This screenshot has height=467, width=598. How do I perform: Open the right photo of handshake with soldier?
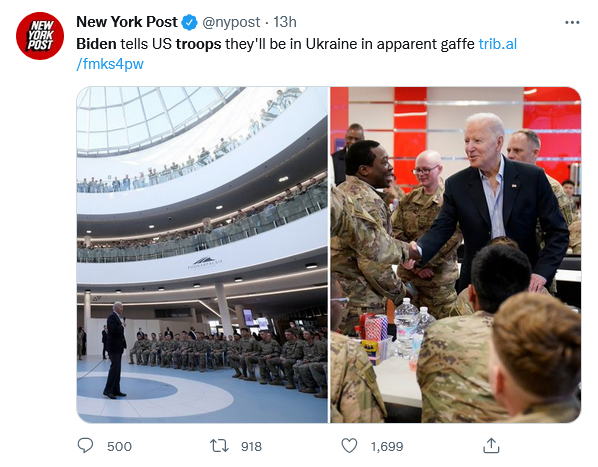[x=456, y=255]
